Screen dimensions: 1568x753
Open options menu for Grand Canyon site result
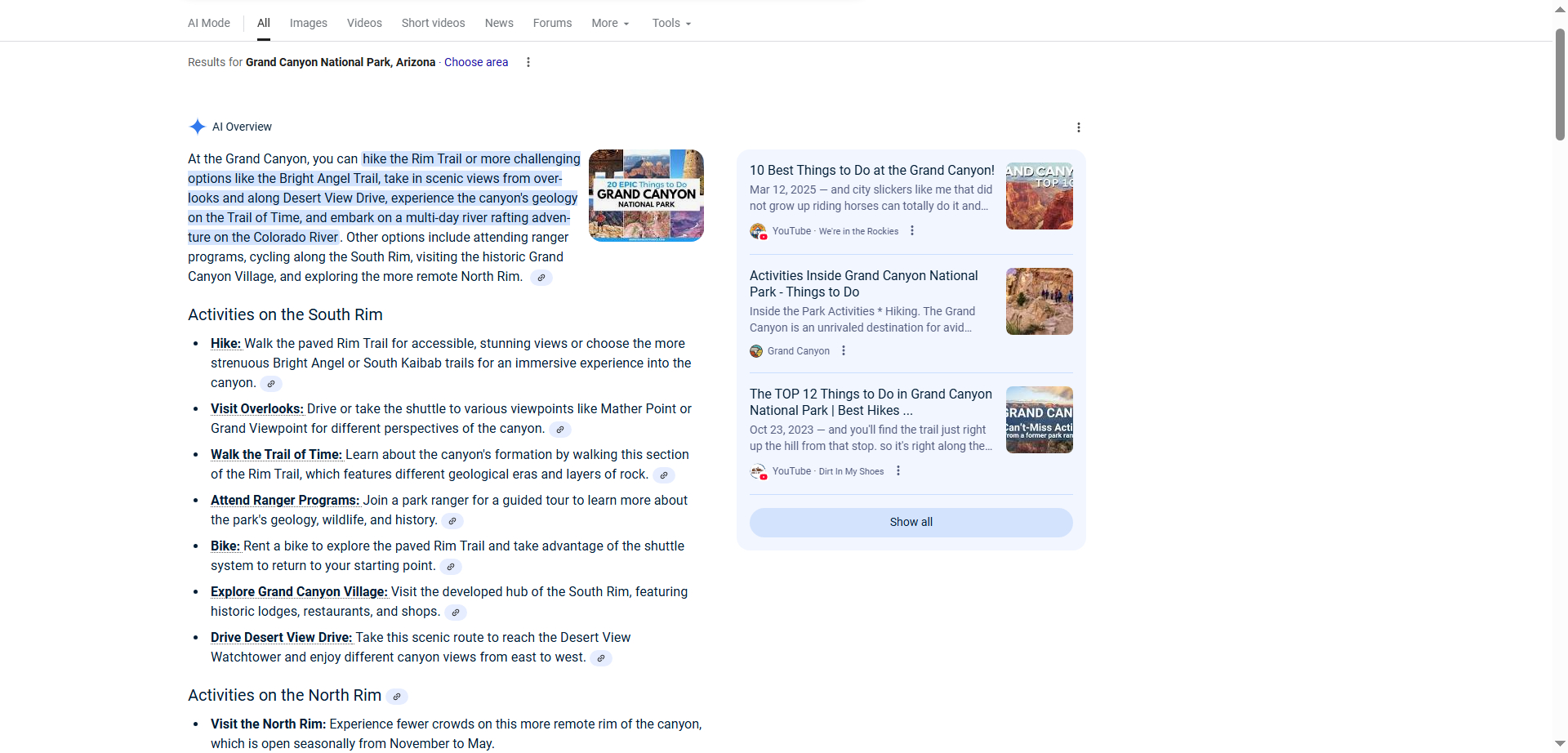[x=844, y=351]
